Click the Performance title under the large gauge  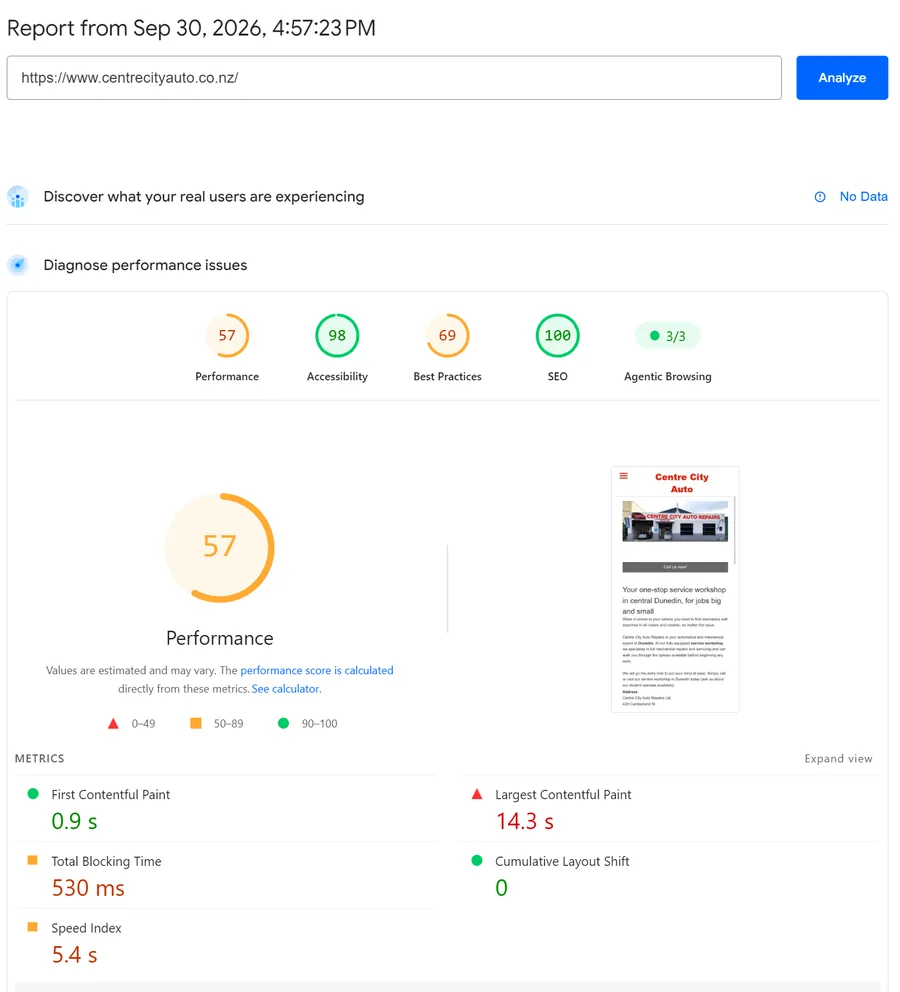coord(219,638)
